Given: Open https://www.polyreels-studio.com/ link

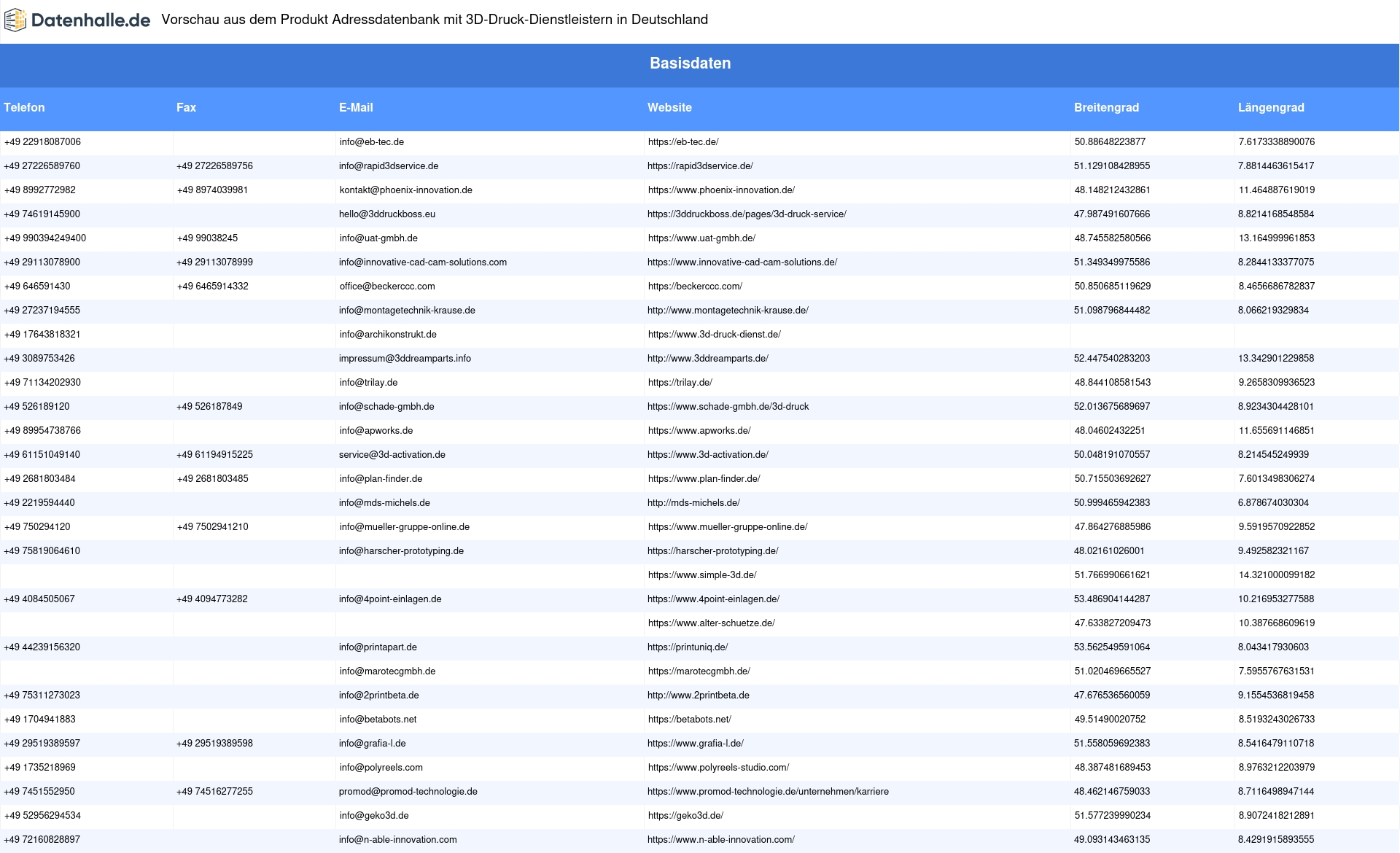Looking at the screenshot, I should click(x=718, y=768).
